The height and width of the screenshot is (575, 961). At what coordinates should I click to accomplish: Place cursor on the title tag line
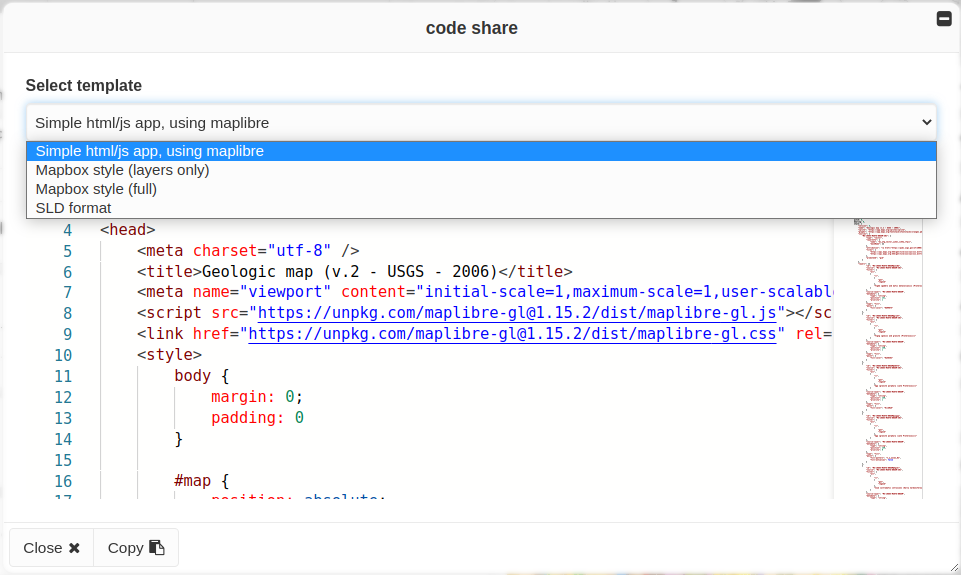coord(355,271)
